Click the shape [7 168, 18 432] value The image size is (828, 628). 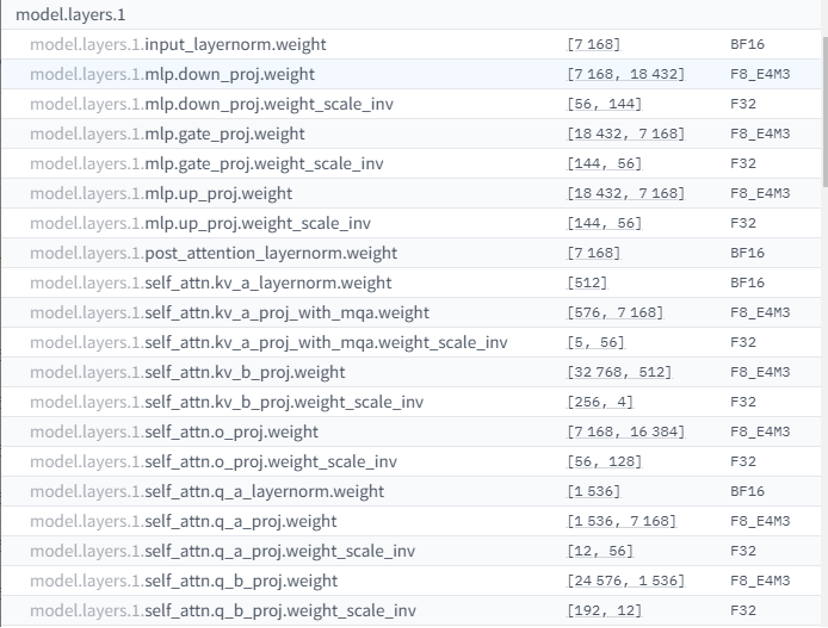[626, 74]
